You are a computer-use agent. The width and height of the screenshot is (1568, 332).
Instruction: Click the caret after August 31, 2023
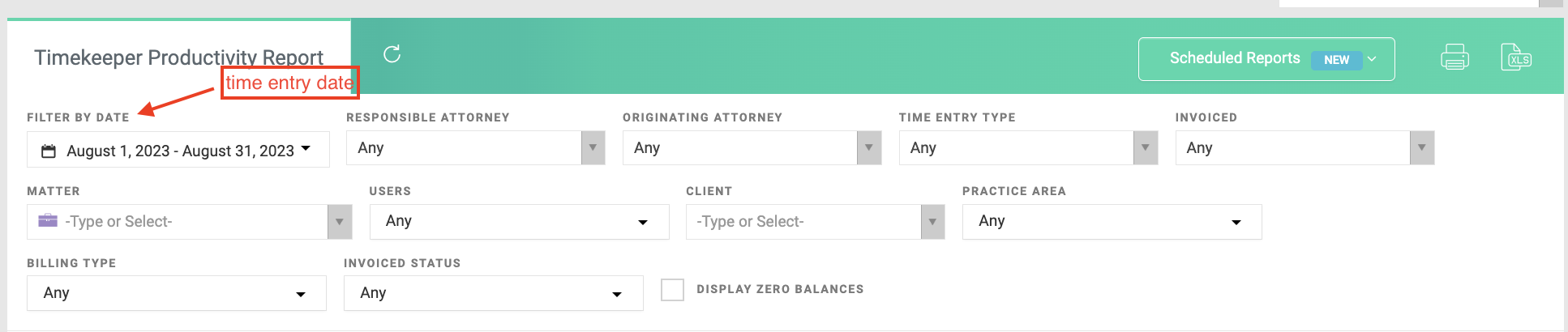pos(306,149)
